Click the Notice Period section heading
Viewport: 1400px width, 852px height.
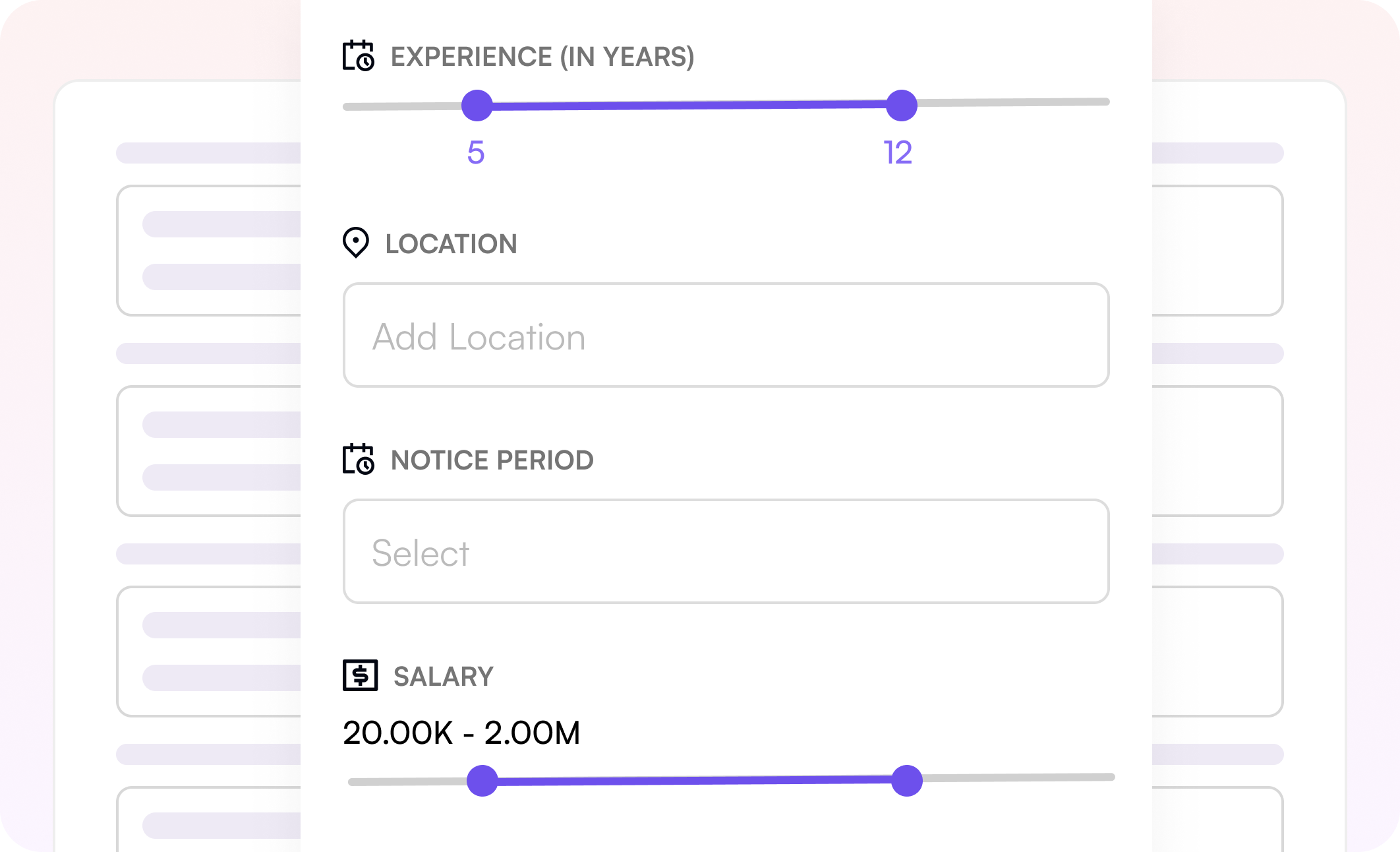(492, 460)
